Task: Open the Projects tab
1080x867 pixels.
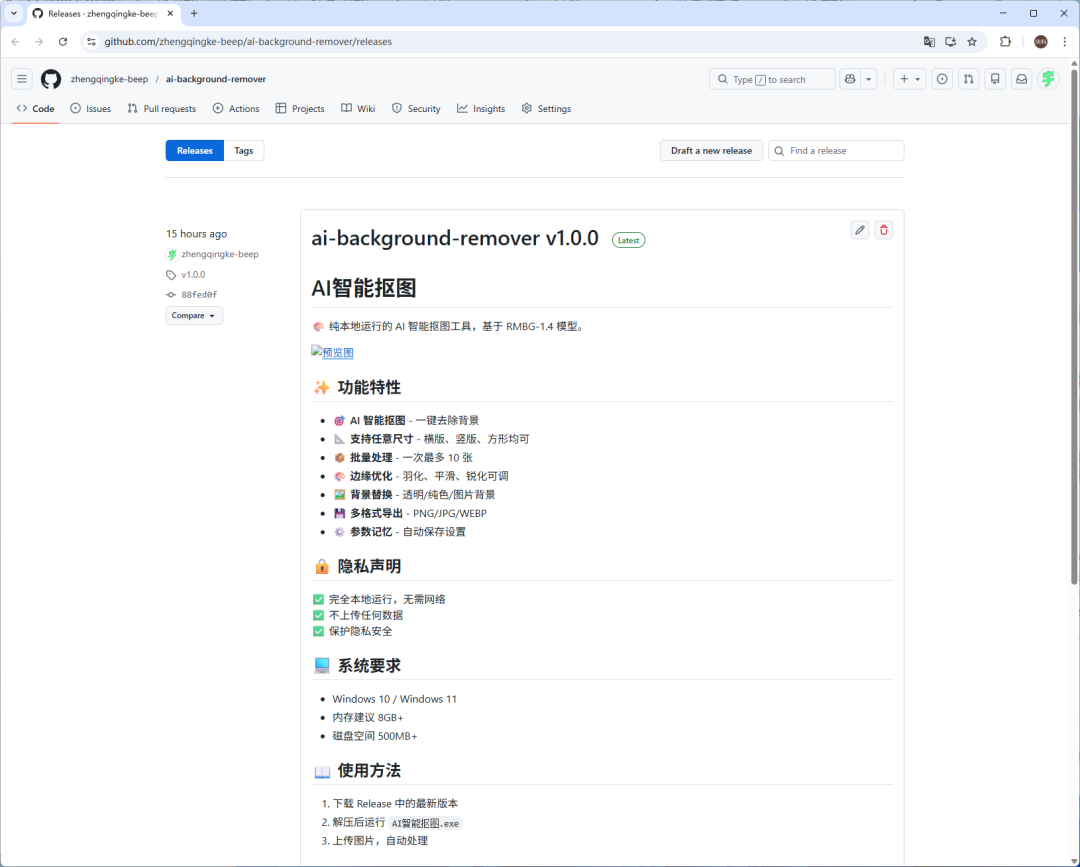Action: [300, 109]
